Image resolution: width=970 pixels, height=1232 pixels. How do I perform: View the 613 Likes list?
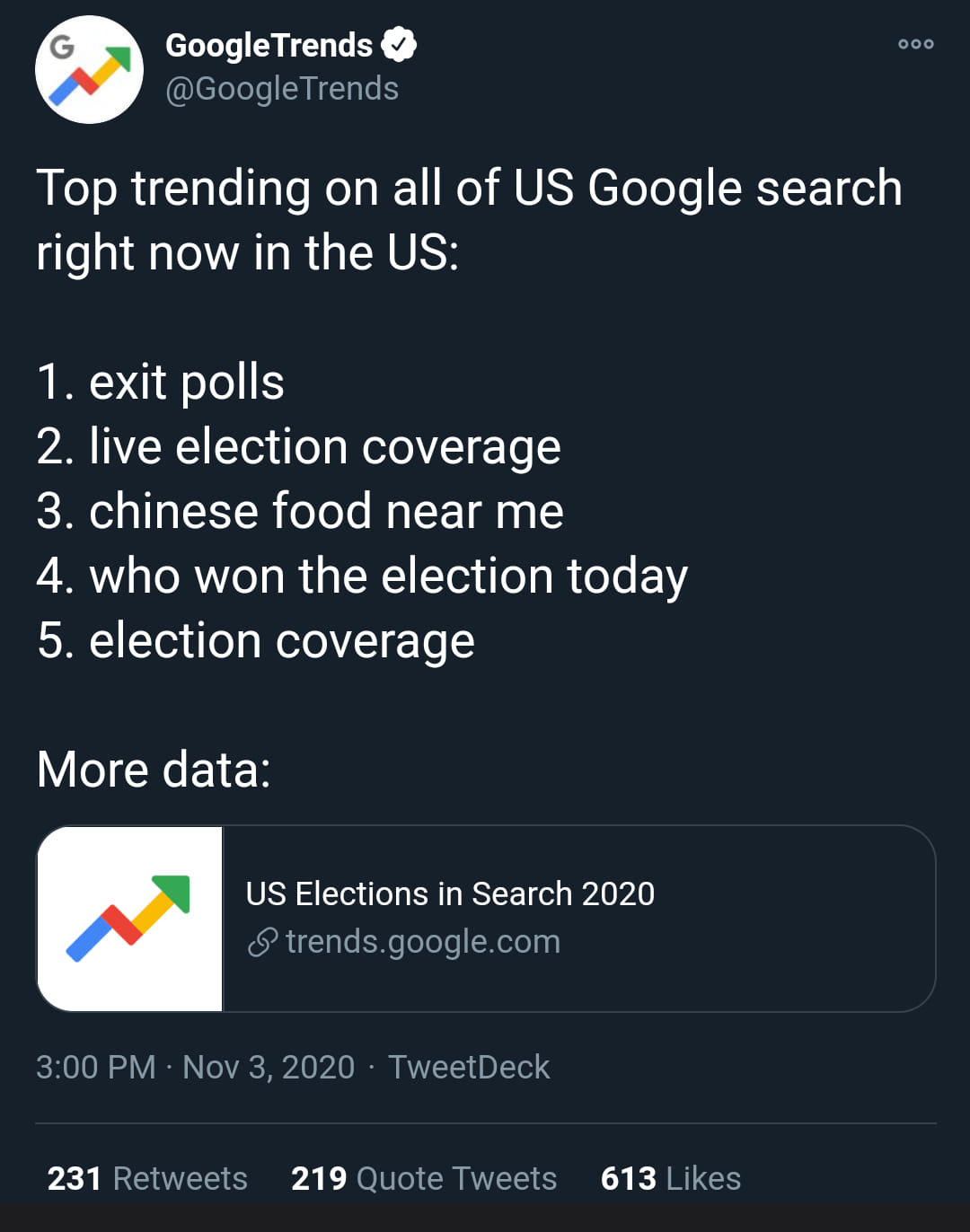pos(671,1178)
